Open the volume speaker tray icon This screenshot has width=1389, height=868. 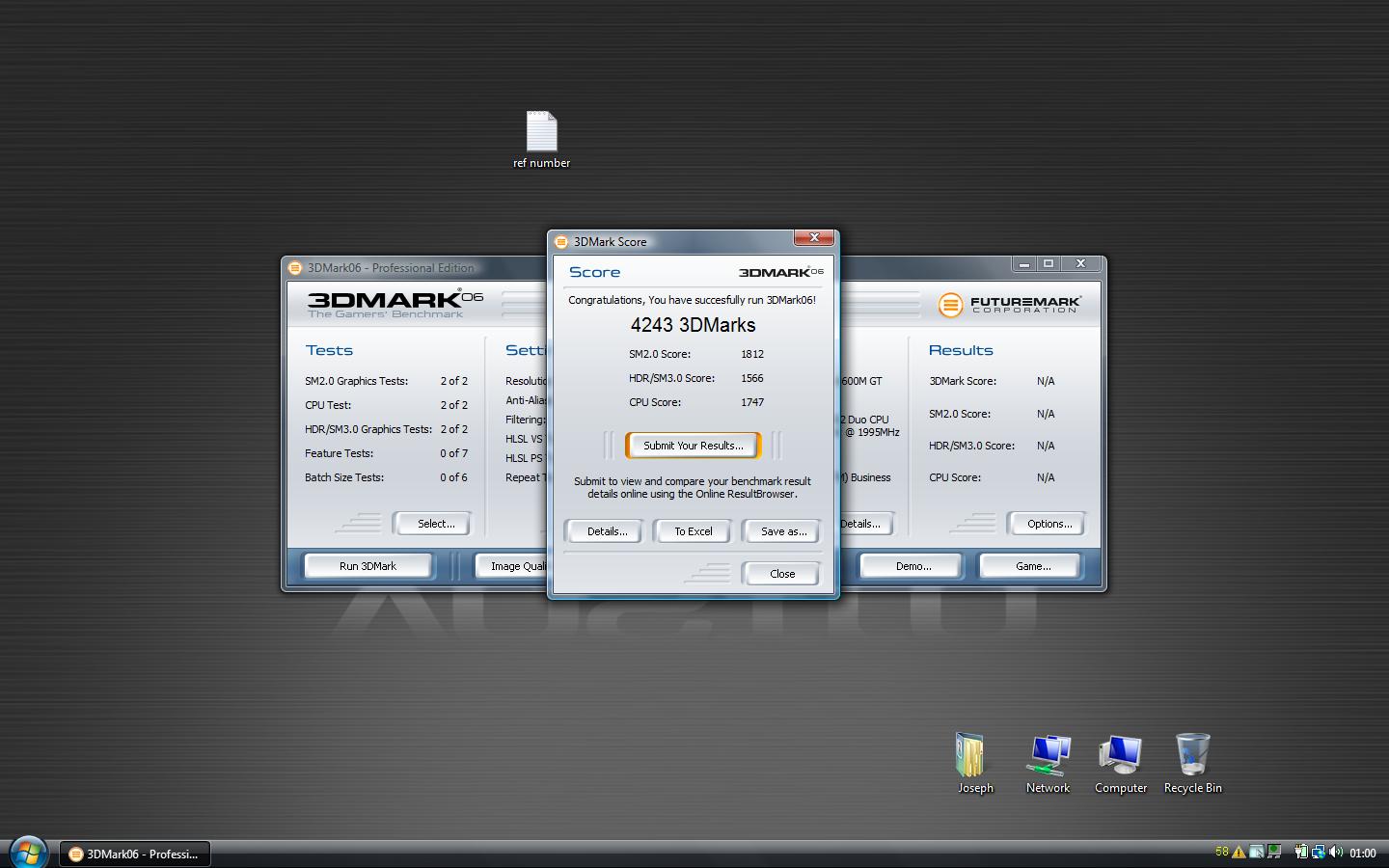pos(1336,853)
